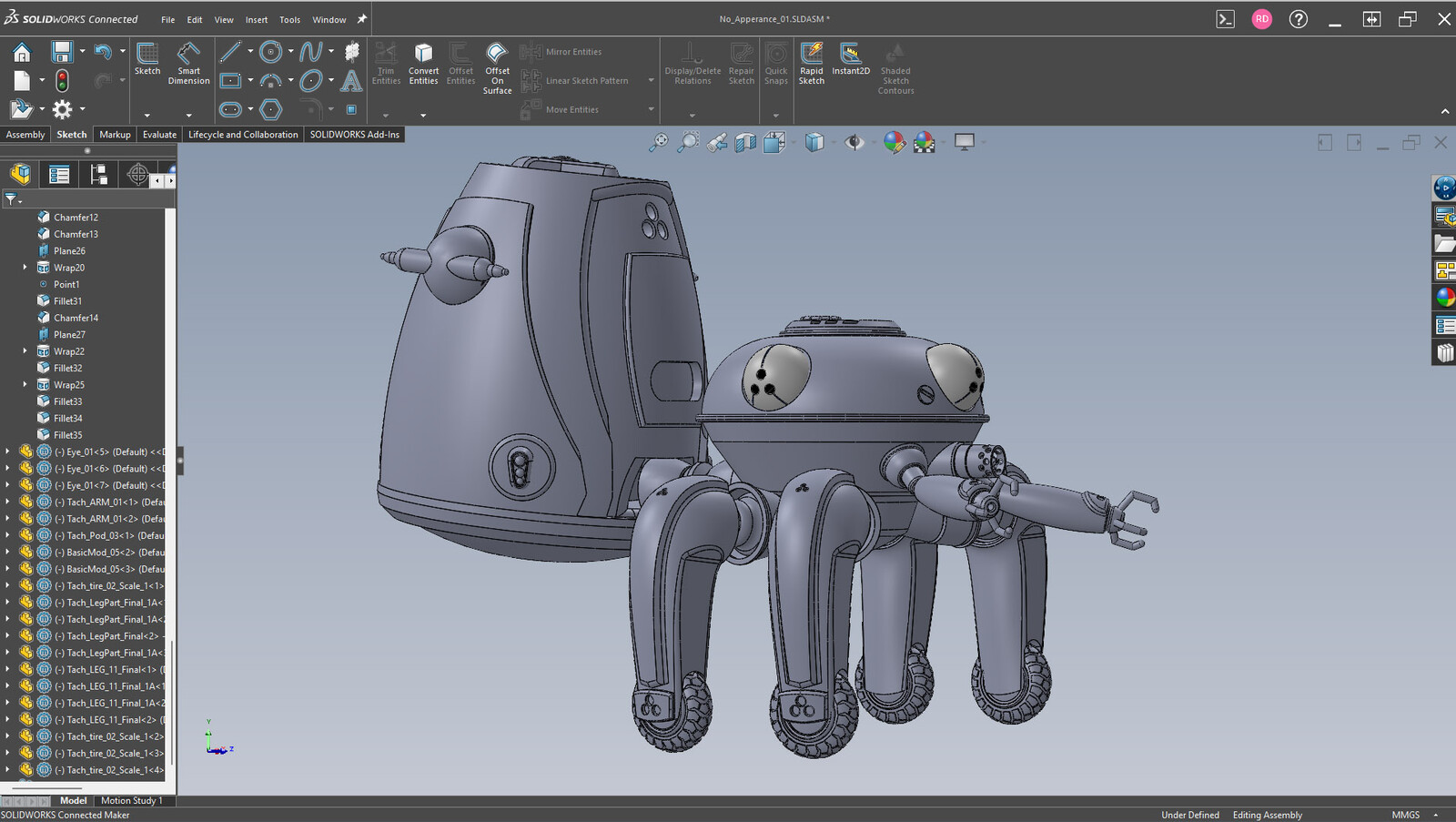Select the Straight Slot tool

click(x=230, y=109)
